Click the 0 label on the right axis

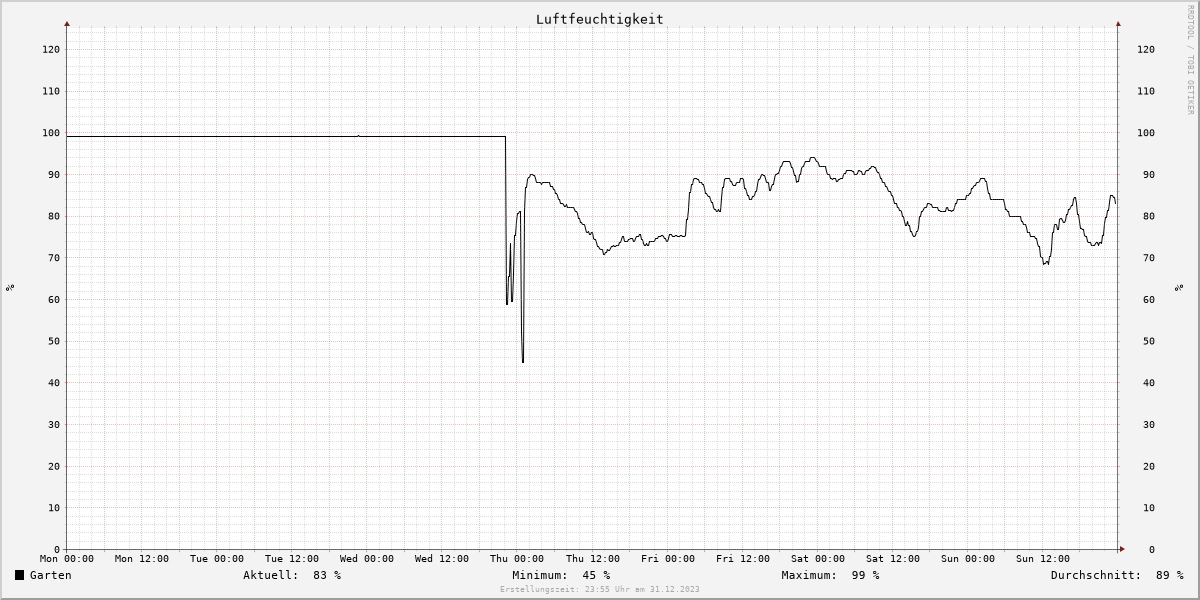(x=1152, y=549)
